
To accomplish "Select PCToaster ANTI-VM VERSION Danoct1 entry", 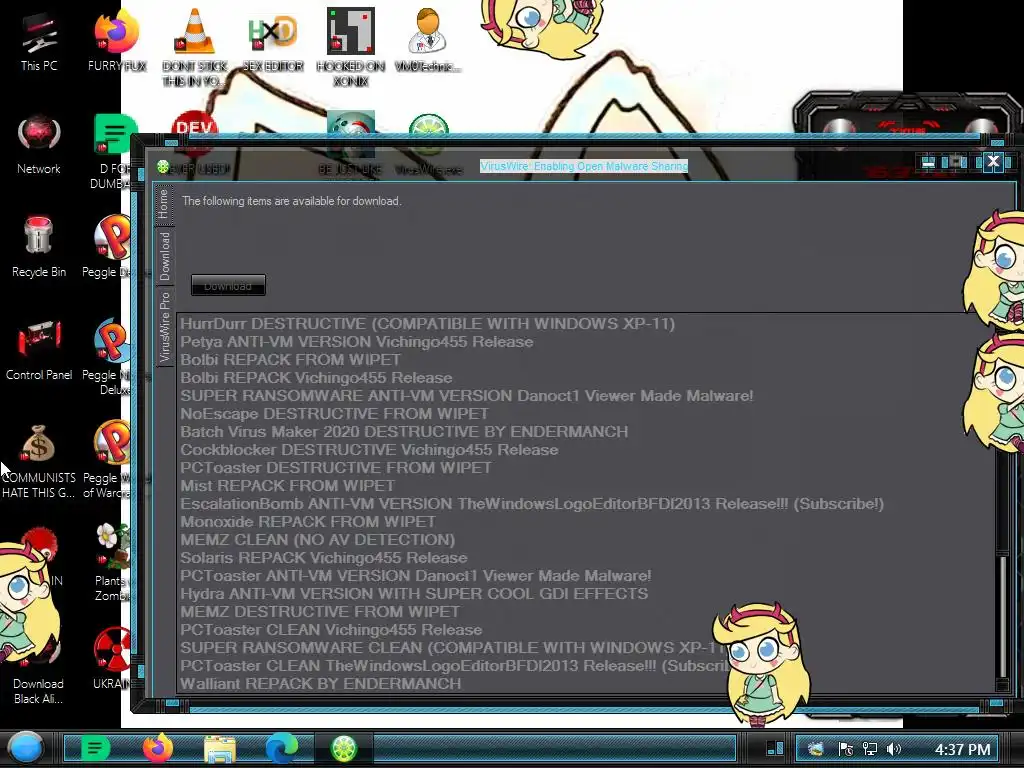I will coord(415,575).
